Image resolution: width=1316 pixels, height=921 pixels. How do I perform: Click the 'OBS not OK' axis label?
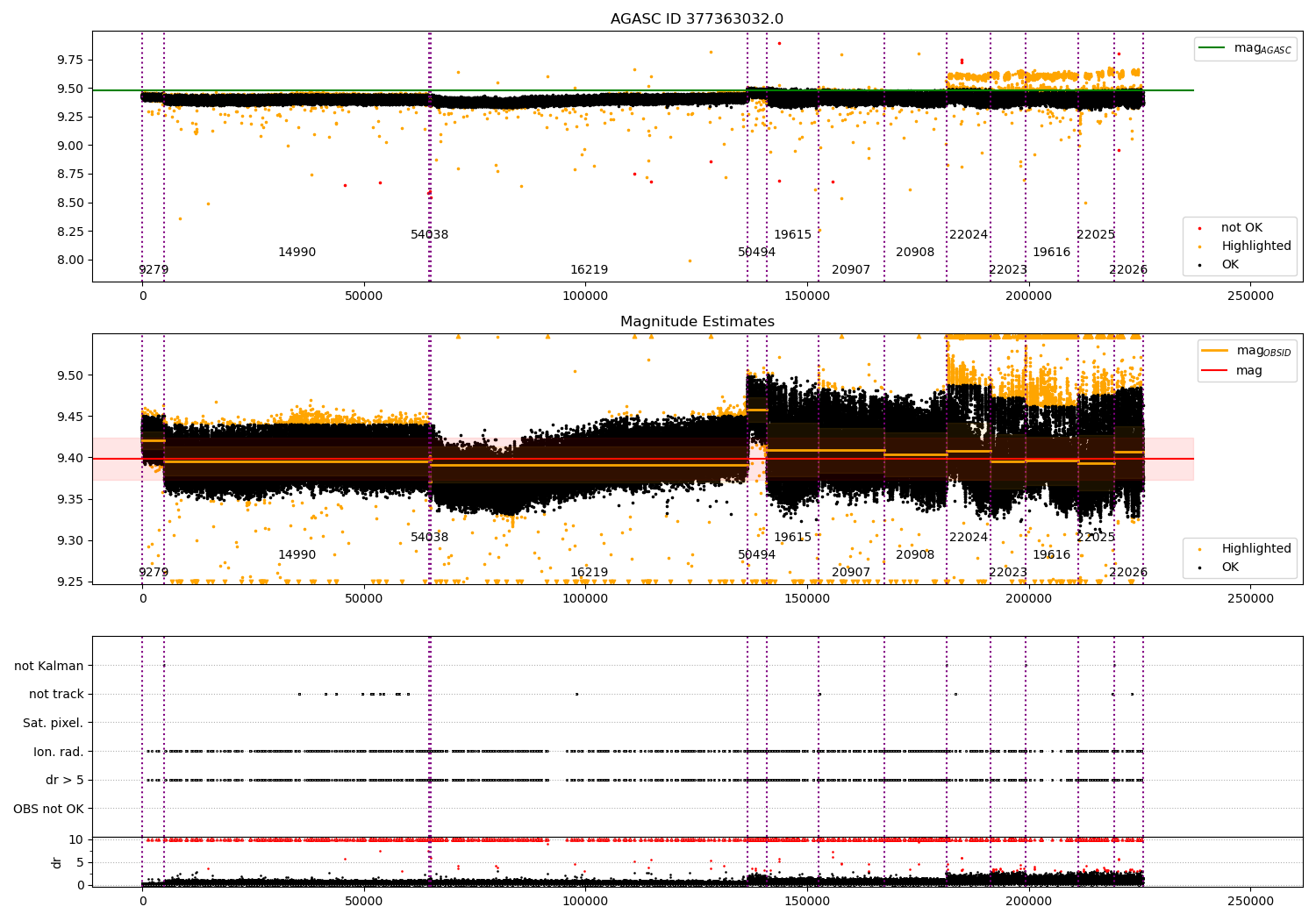pyautogui.click(x=48, y=809)
